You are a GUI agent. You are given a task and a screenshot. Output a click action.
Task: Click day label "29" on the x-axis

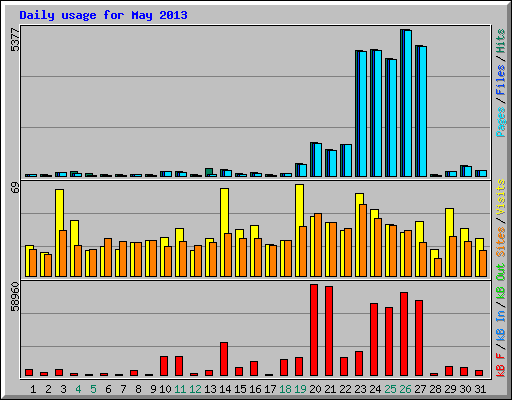pos(450,389)
